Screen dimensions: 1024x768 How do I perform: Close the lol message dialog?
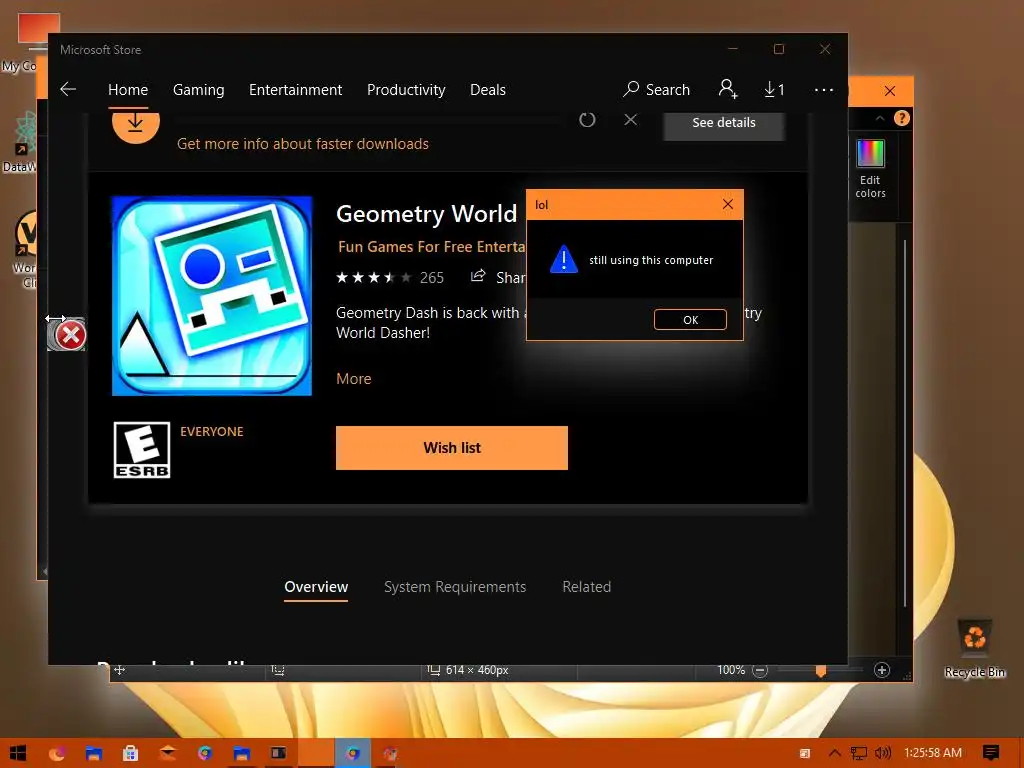pyautogui.click(x=728, y=204)
